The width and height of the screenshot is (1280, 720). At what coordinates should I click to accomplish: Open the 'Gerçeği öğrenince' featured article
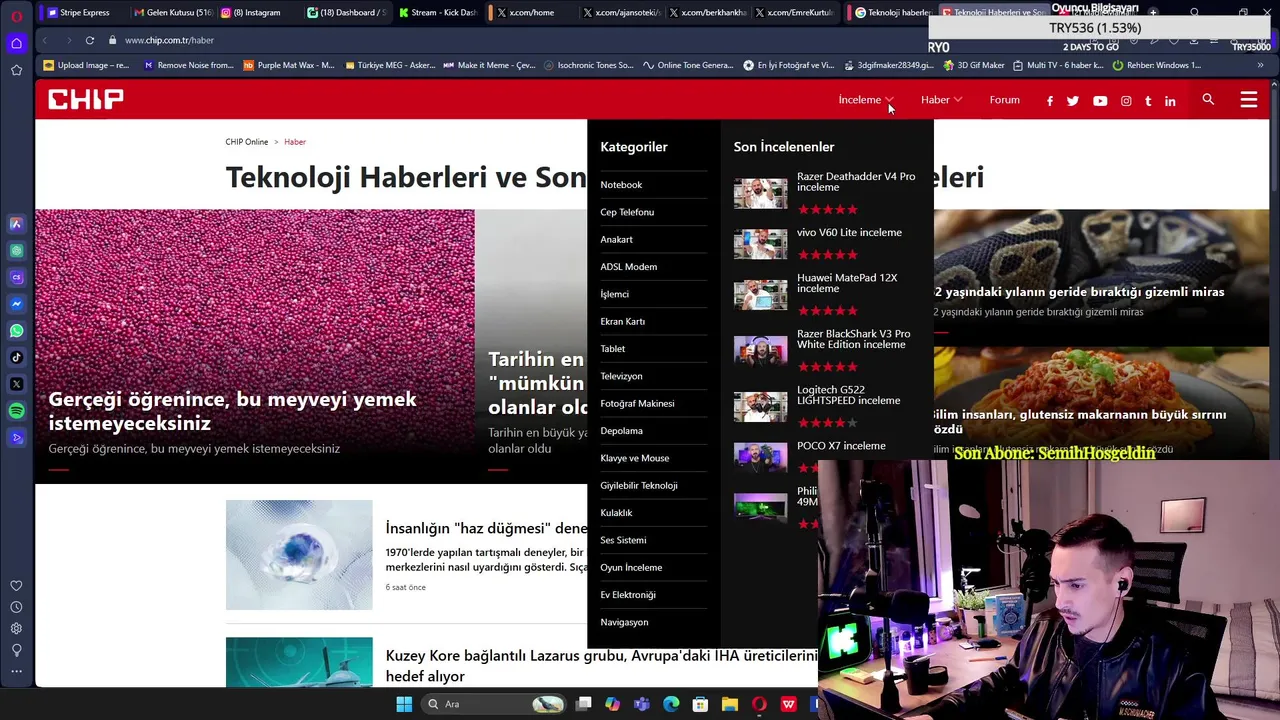[255, 345]
